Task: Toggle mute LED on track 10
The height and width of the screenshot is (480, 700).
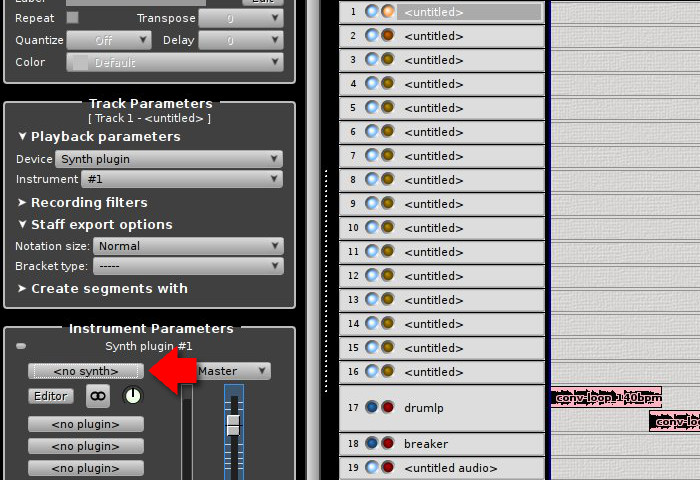Action: (x=371, y=227)
